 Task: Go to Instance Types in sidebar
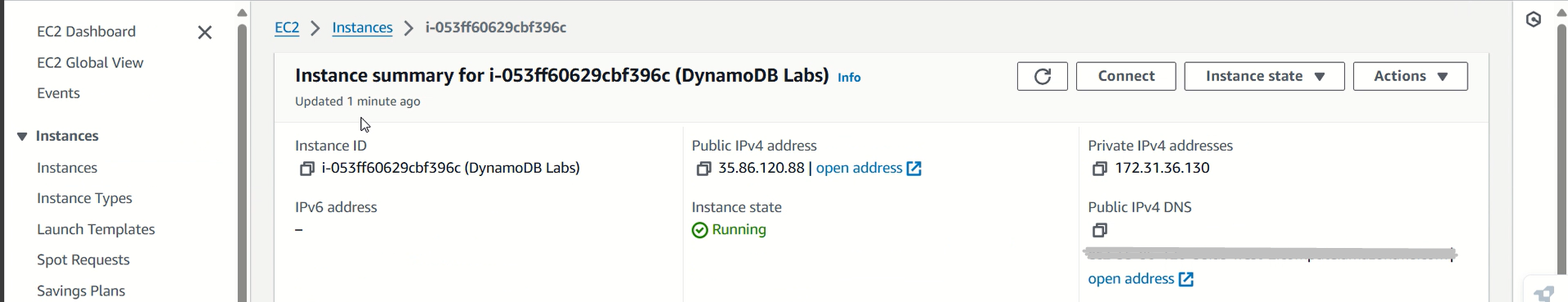coord(84,199)
